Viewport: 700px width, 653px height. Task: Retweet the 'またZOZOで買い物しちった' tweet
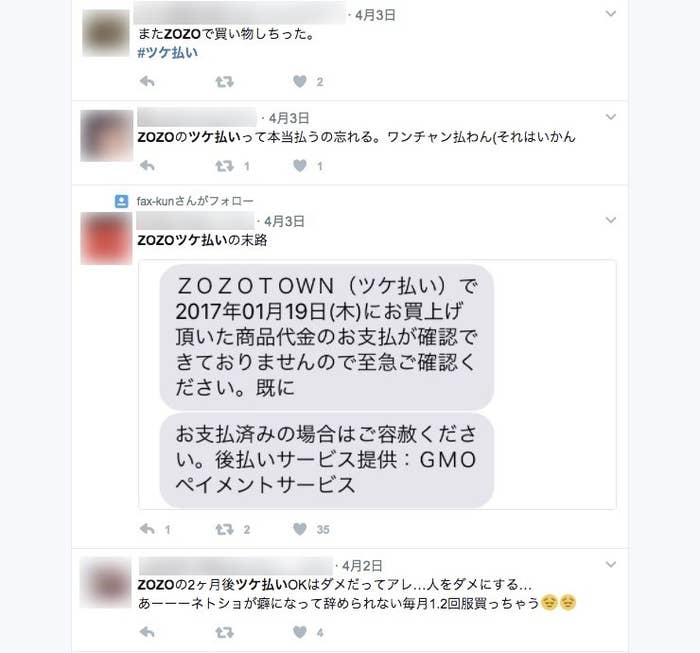point(225,82)
